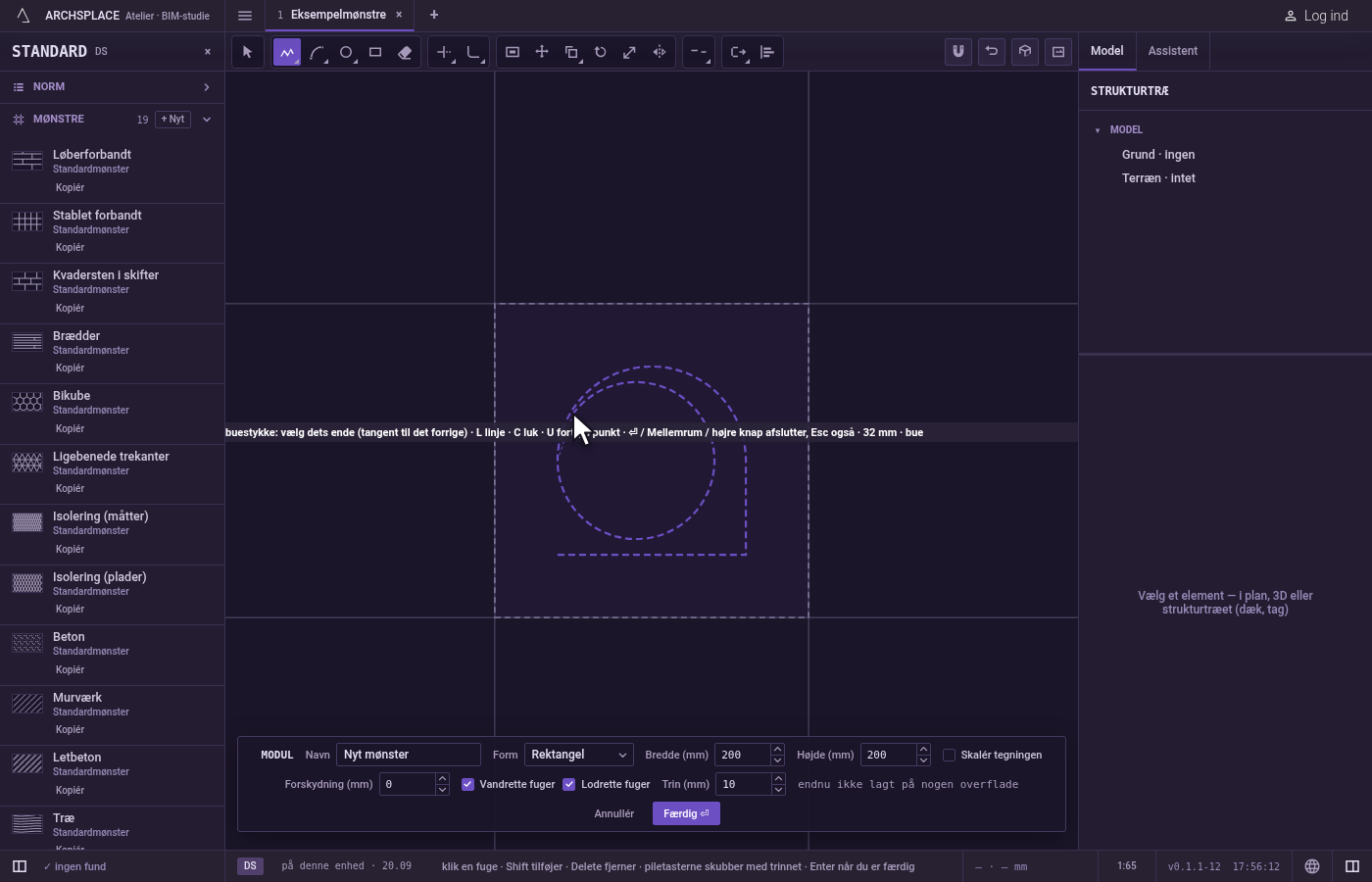Activate the scale tool (diagonal arrows)
The height and width of the screenshot is (882, 1372).
point(630,52)
